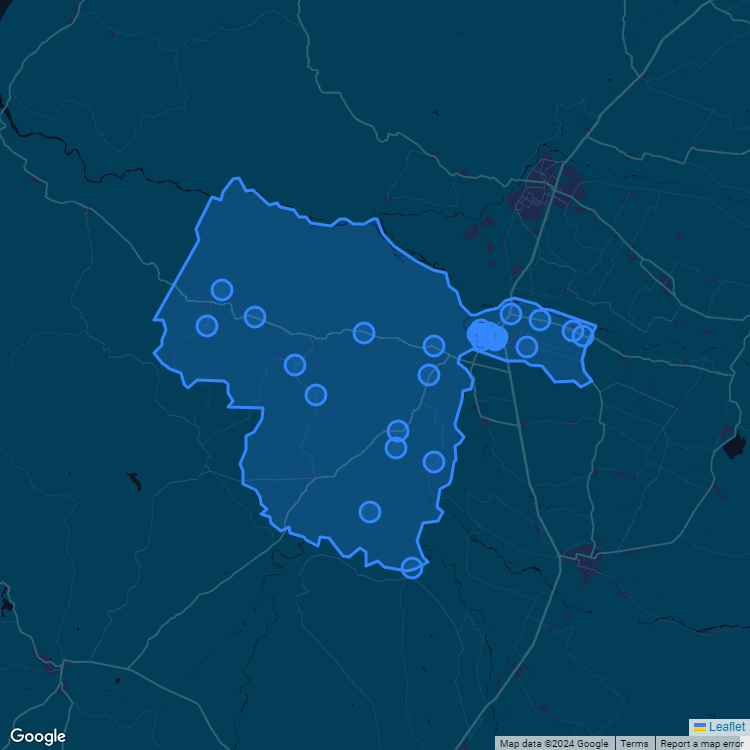Select the southernmost circle marker on the border
750x750 pixels.
(411, 568)
